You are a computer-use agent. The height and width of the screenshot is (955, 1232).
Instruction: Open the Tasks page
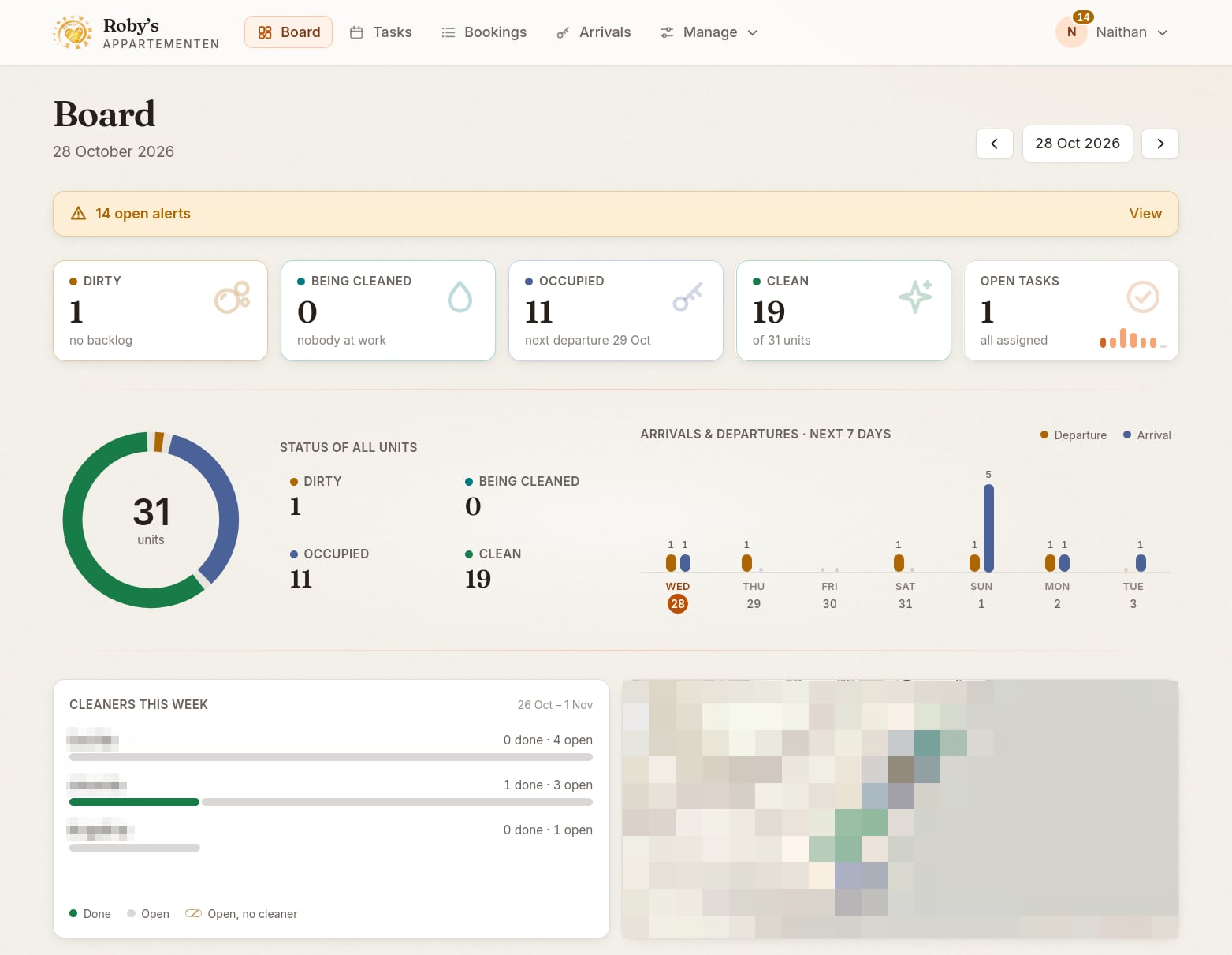pos(381,32)
